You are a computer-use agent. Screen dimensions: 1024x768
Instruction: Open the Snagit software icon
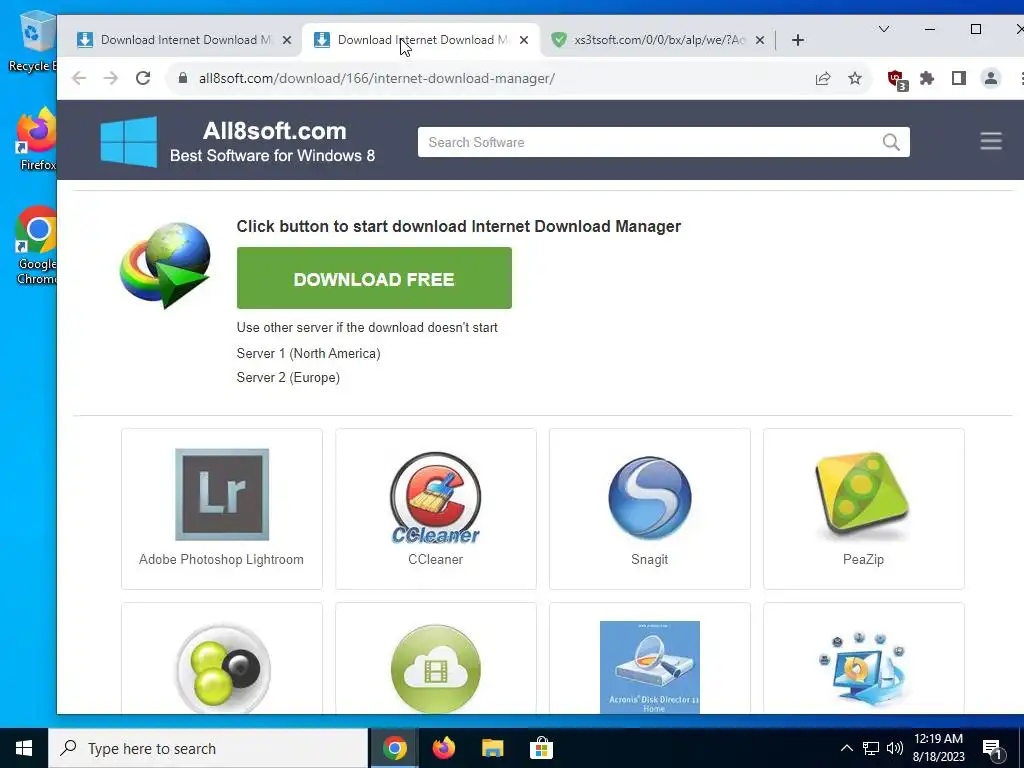[x=650, y=498]
